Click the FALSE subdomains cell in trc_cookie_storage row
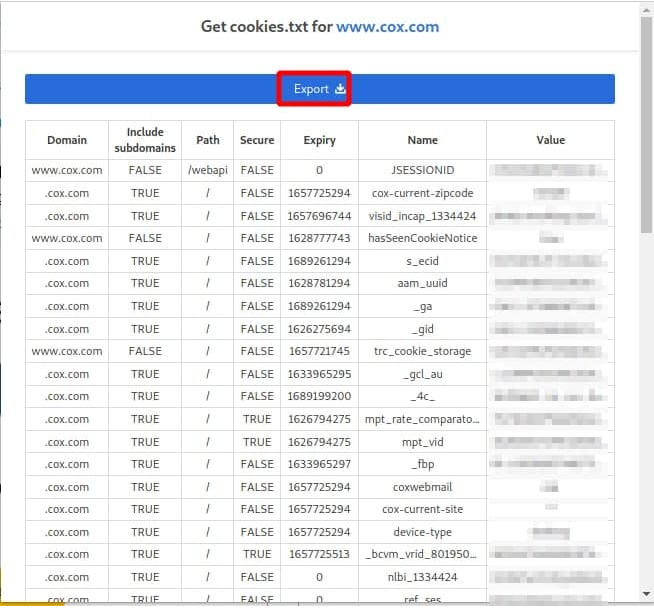Viewport: 654px width, 608px height. point(145,352)
